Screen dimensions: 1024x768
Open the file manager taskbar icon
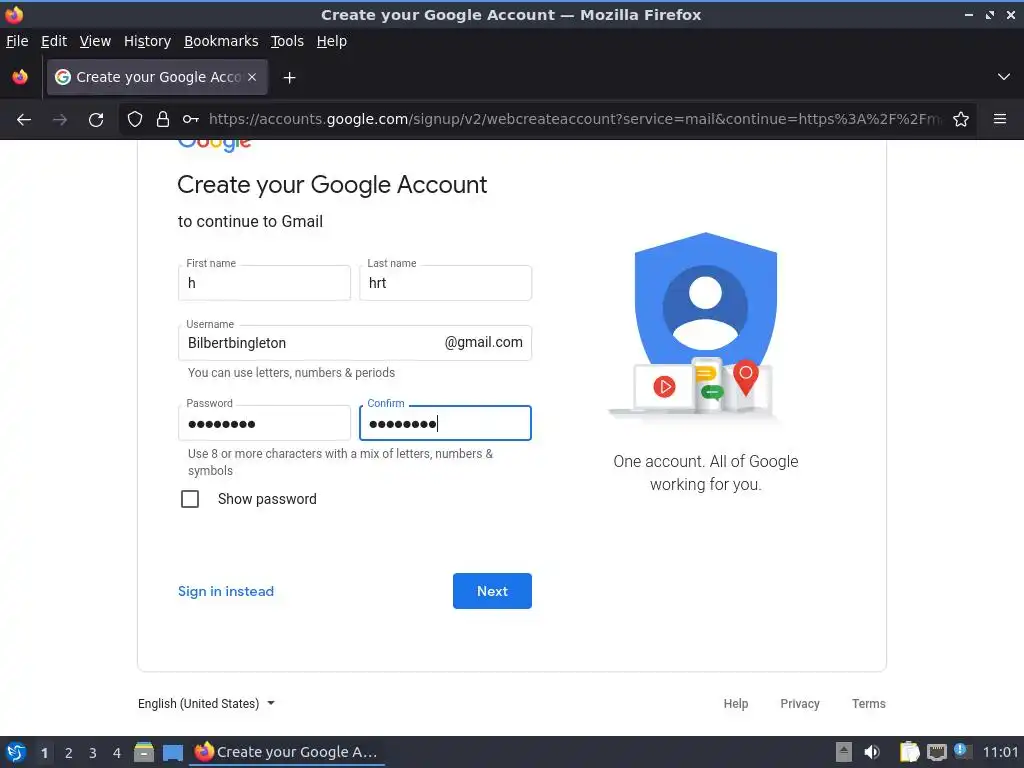pos(144,752)
